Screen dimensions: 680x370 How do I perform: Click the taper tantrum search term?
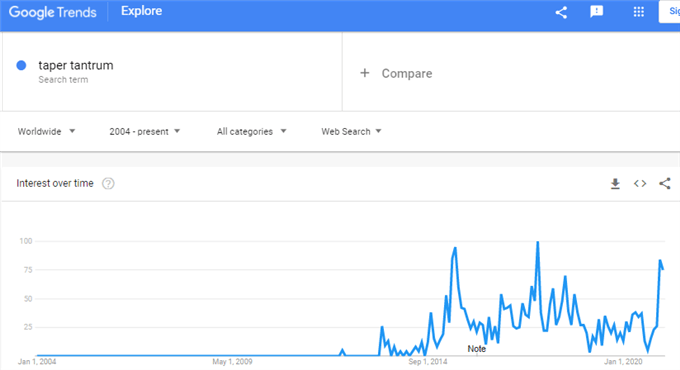[x=76, y=65]
